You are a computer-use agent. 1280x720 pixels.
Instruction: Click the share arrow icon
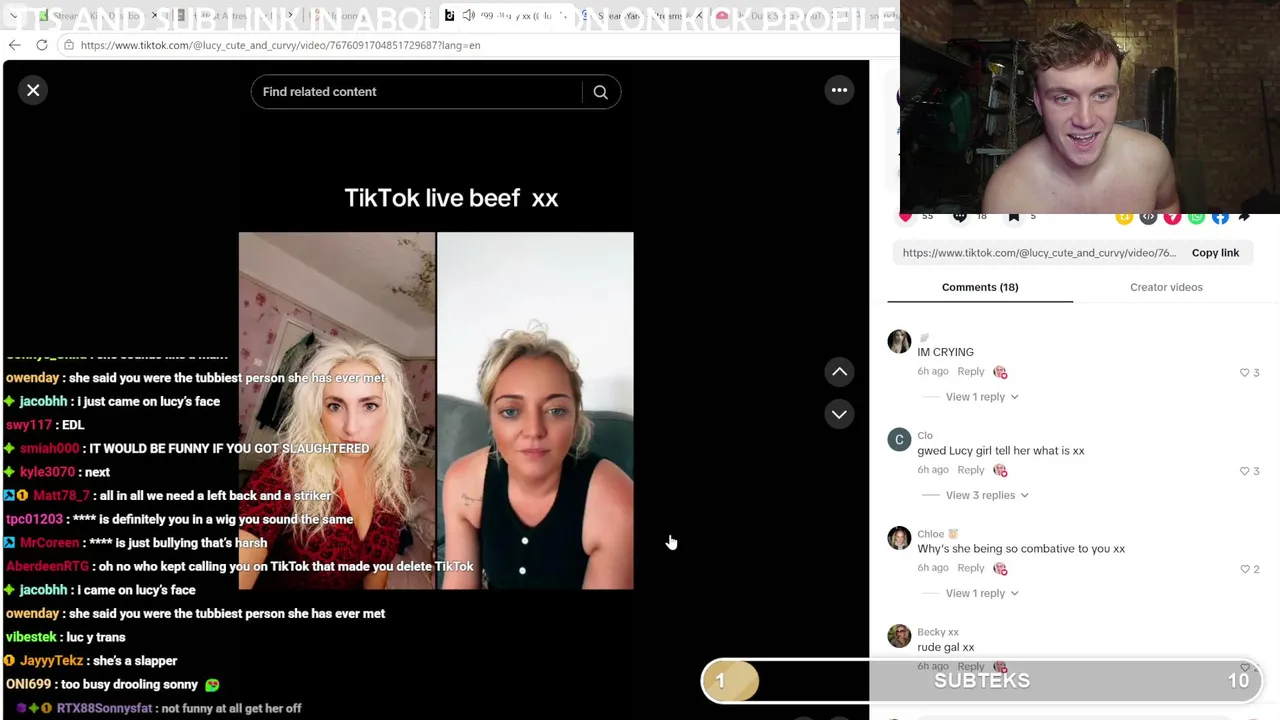coord(1244,217)
